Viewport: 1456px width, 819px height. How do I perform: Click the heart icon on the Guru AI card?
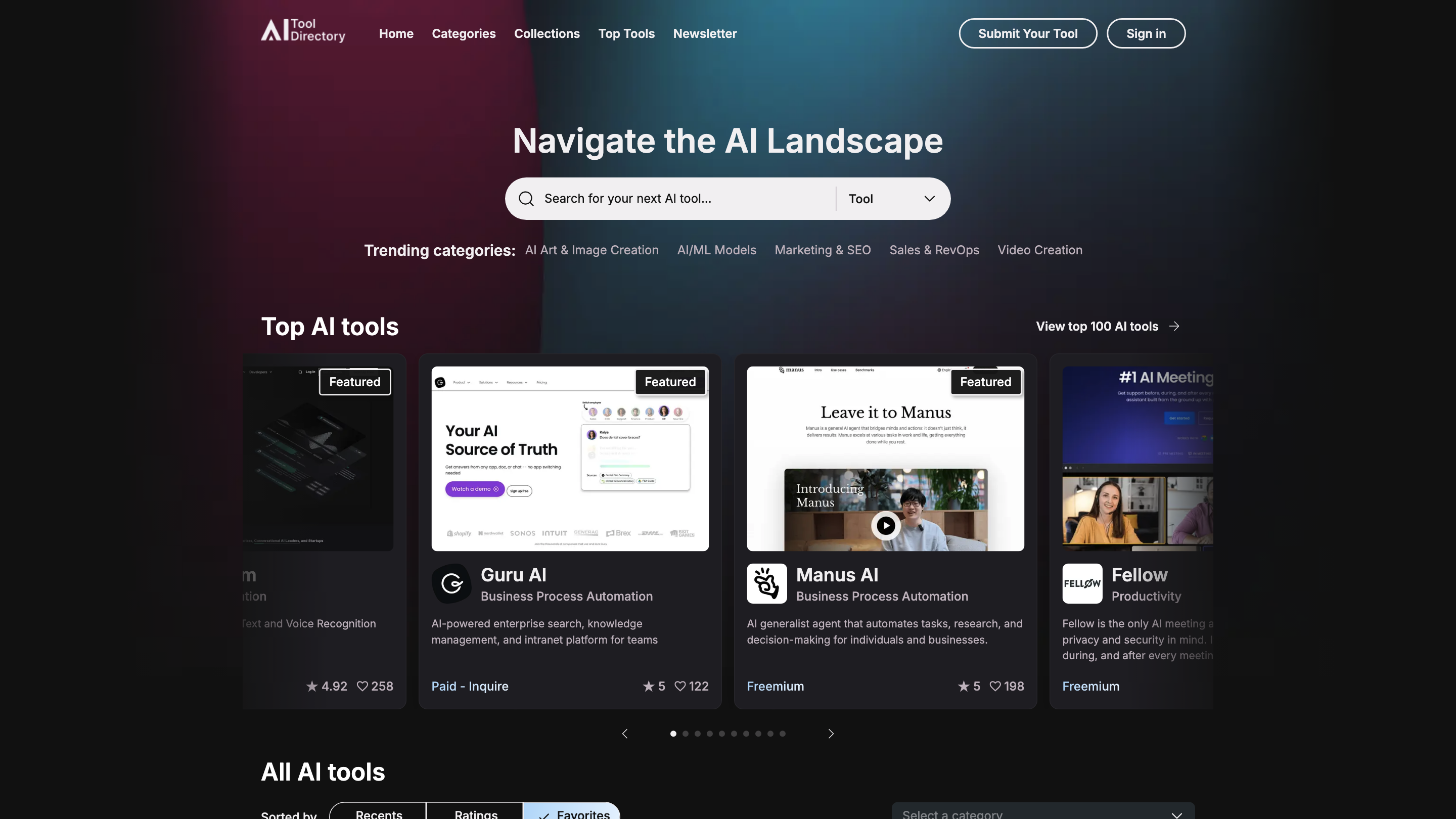pyautogui.click(x=680, y=686)
